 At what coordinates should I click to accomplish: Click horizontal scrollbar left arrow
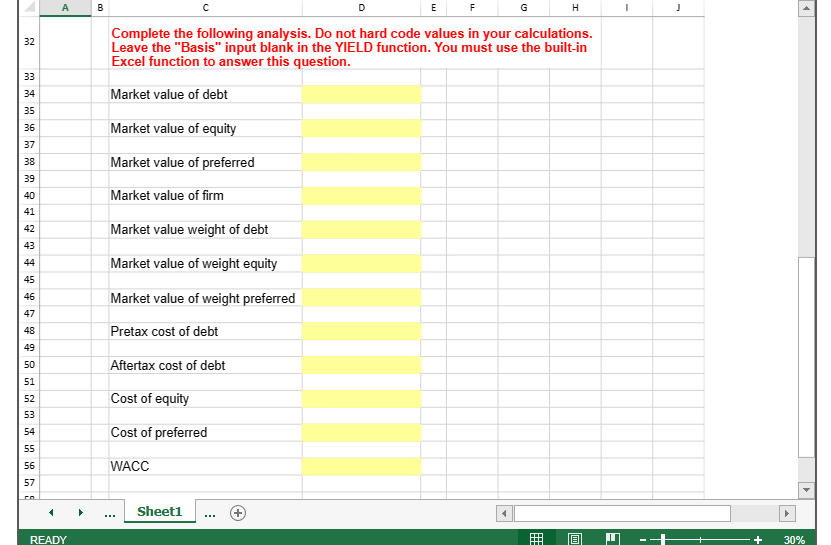click(504, 513)
